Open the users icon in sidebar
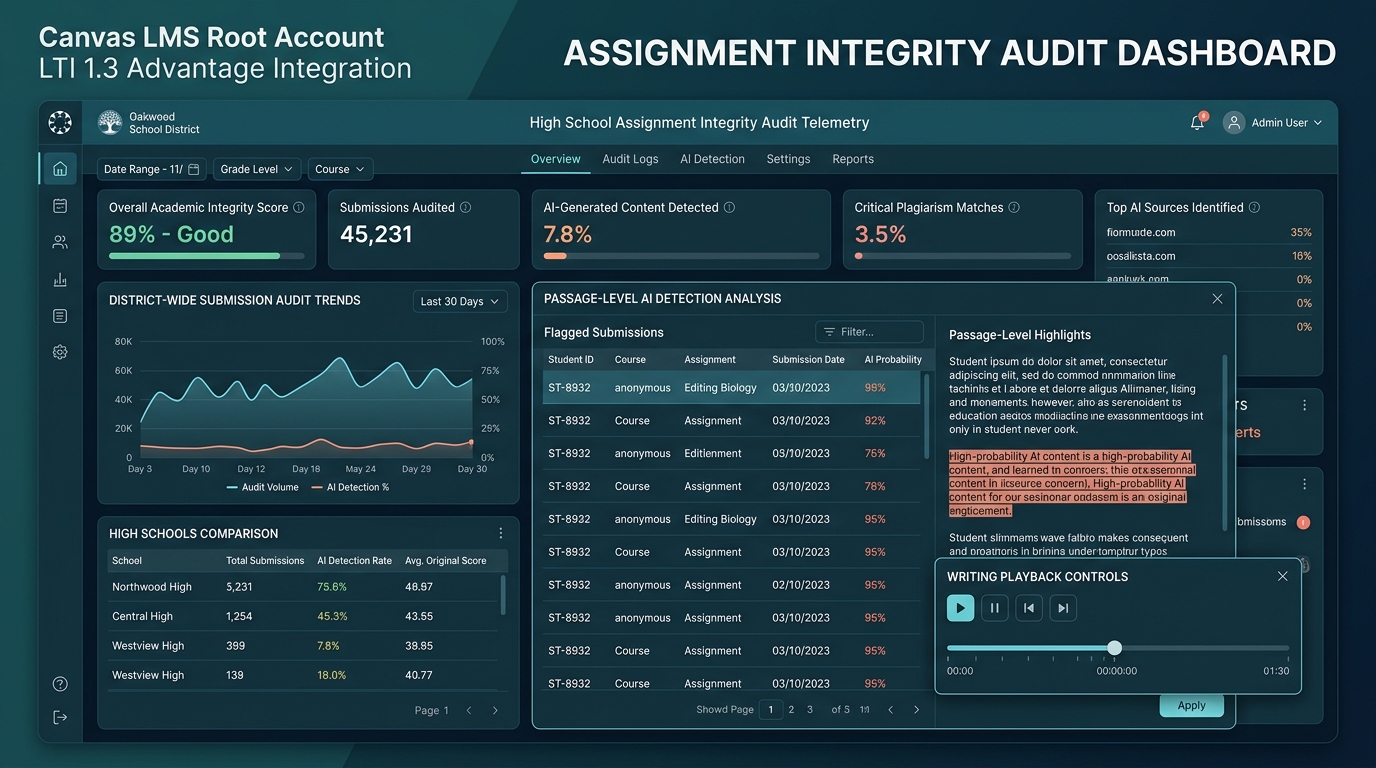Screen dimensions: 1376x768 60,242
